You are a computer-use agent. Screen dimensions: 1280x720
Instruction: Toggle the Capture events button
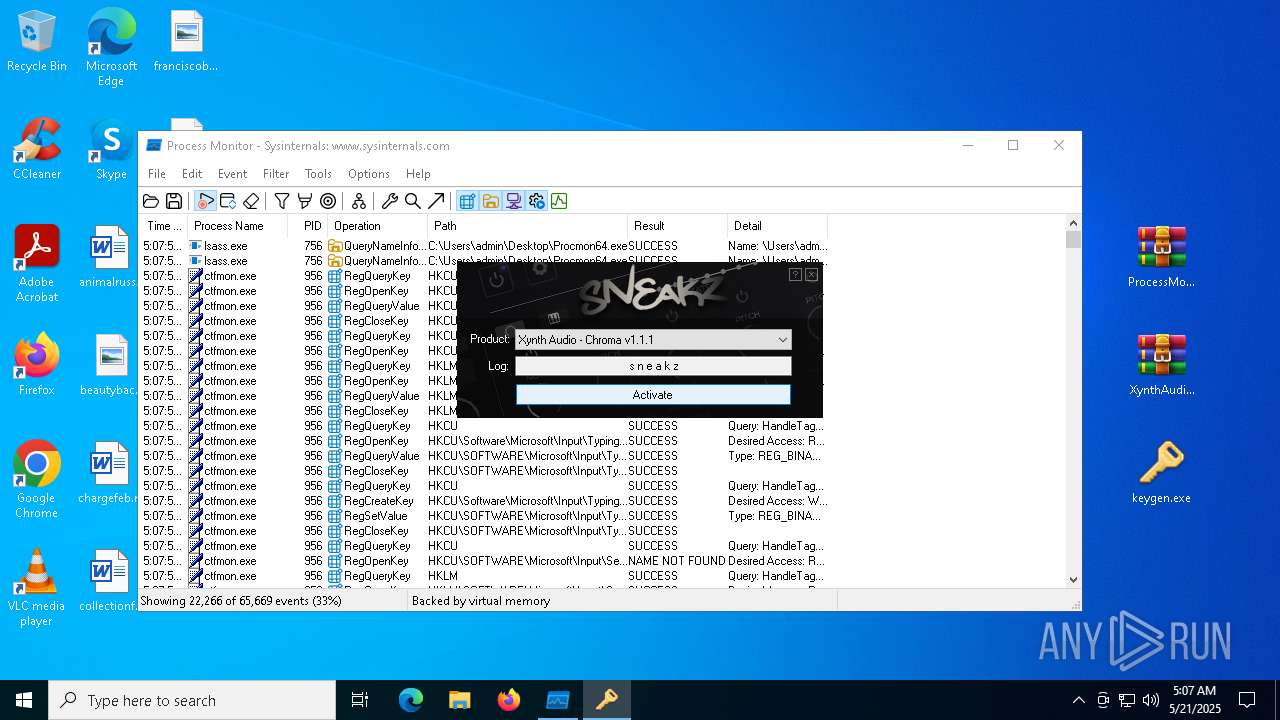[206, 201]
